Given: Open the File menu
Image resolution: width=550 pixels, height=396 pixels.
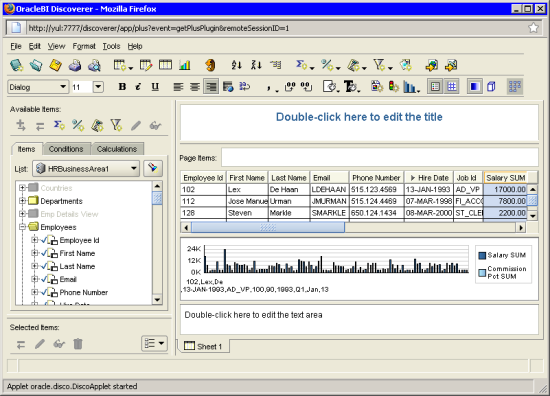Looking at the screenshot, I should click(16, 46).
